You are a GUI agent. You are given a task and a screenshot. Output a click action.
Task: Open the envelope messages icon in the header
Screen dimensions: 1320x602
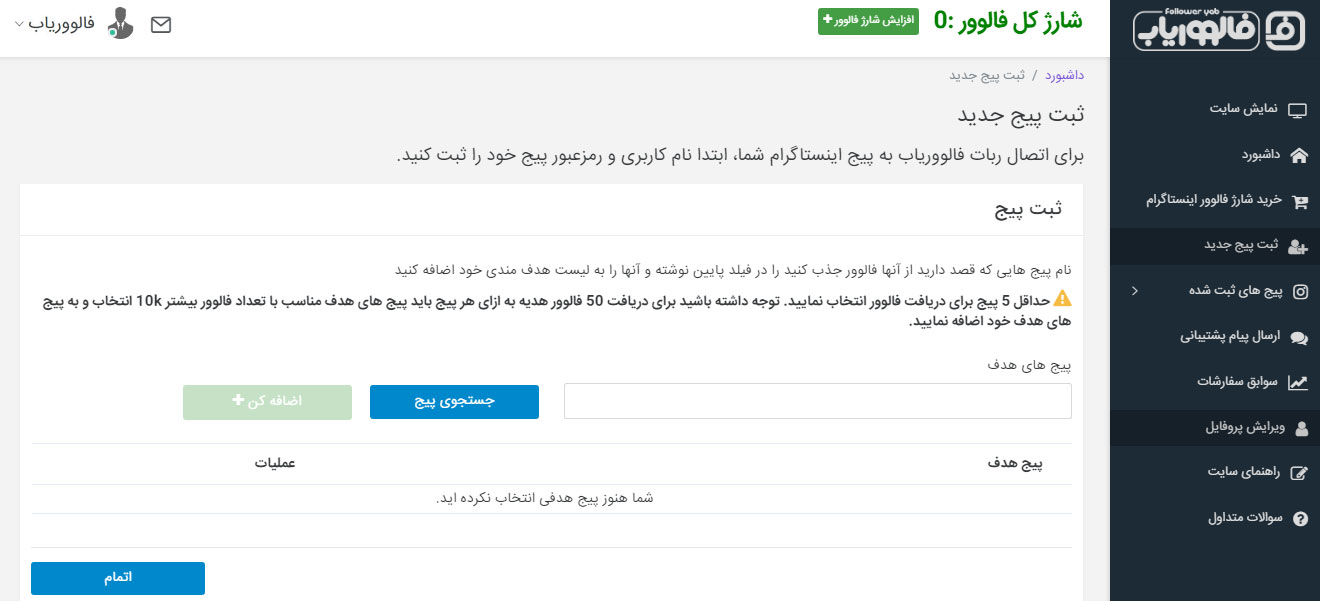pyautogui.click(x=161, y=25)
